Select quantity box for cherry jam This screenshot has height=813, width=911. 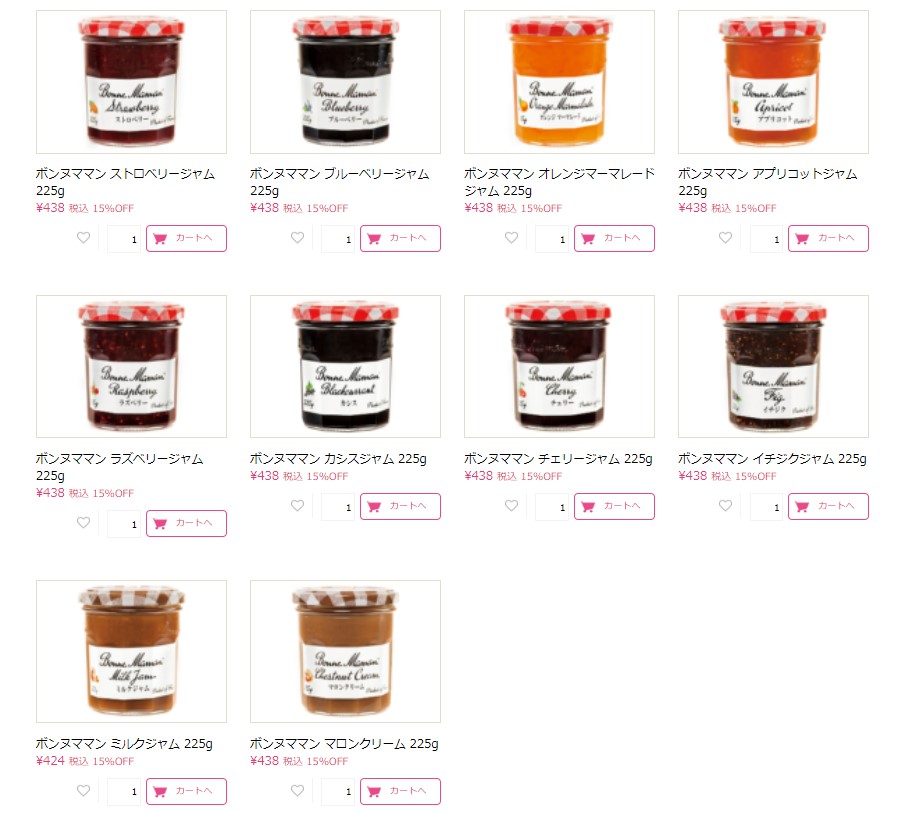[553, 507]
